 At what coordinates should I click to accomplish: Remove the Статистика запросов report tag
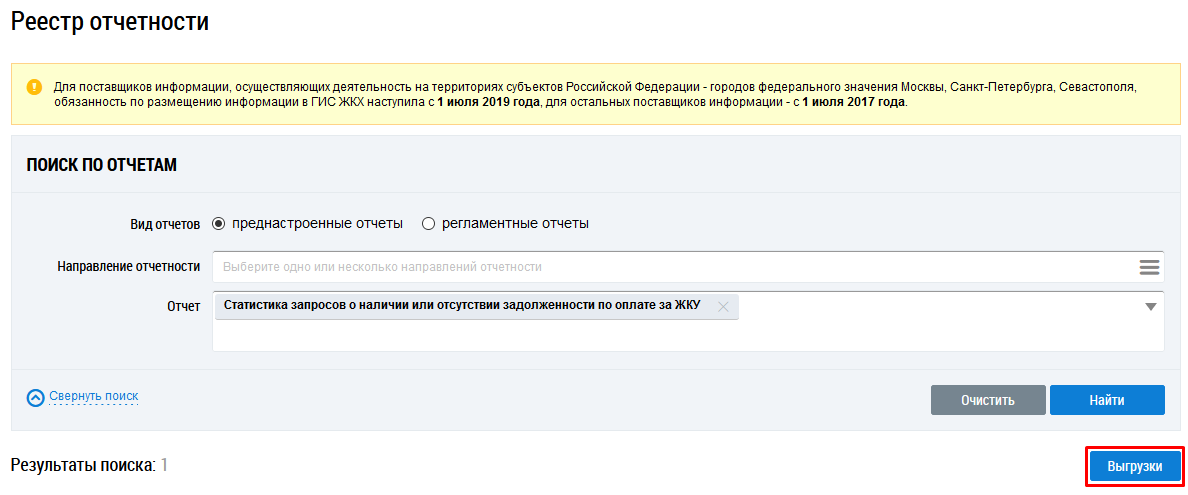723,307
